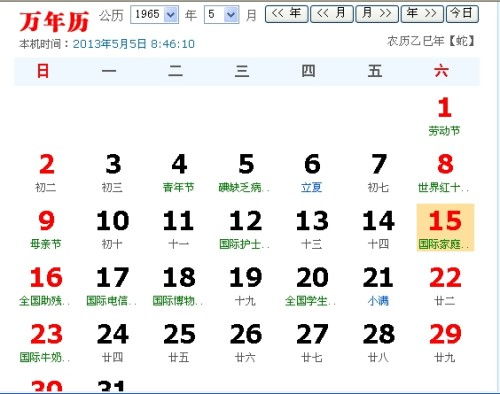
Task: Click the Wednesday 三 column header
Action: point(242,71)
